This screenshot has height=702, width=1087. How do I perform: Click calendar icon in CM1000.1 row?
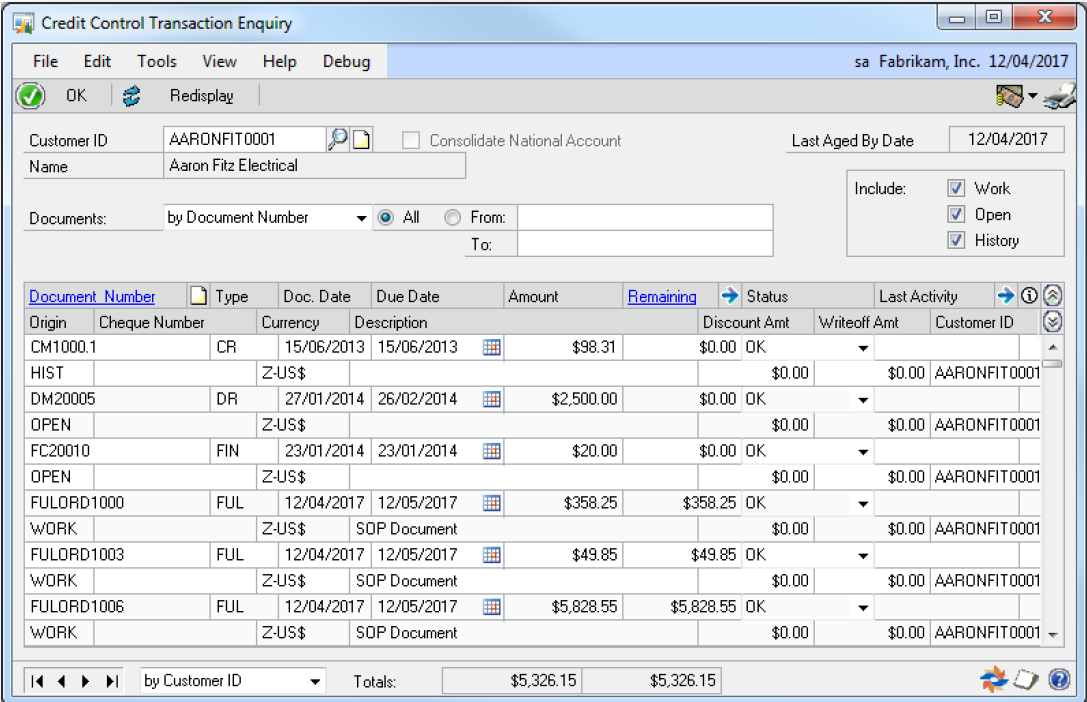click(x=491, y=347)
